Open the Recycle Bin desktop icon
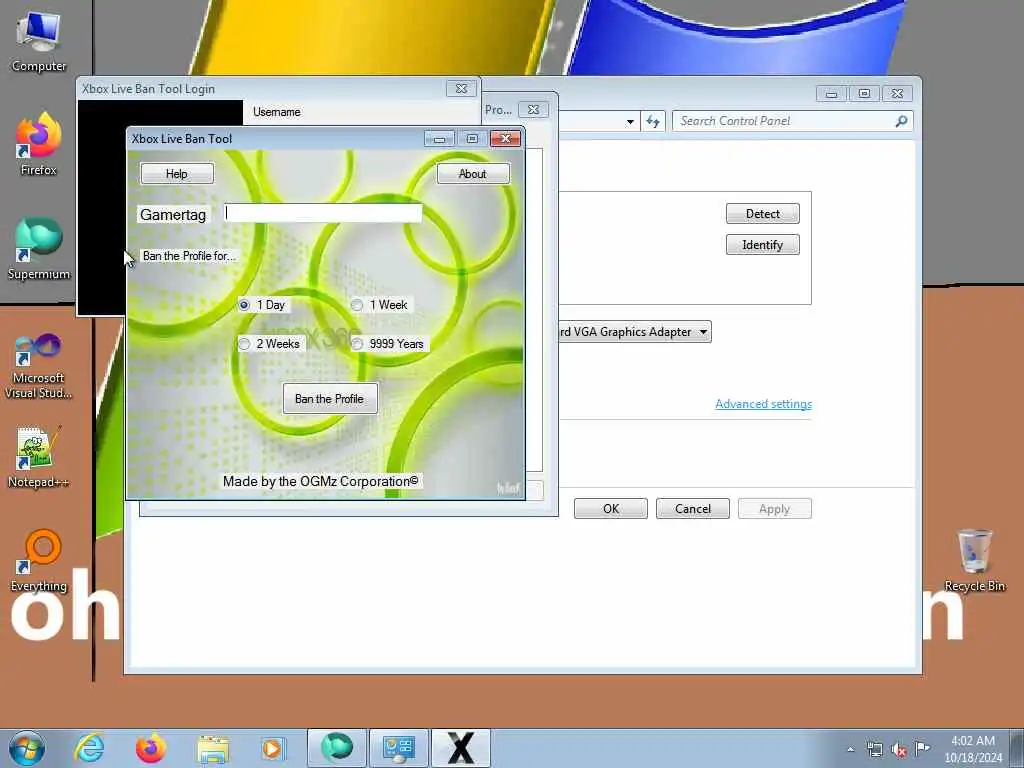 (x=974, y=560)
